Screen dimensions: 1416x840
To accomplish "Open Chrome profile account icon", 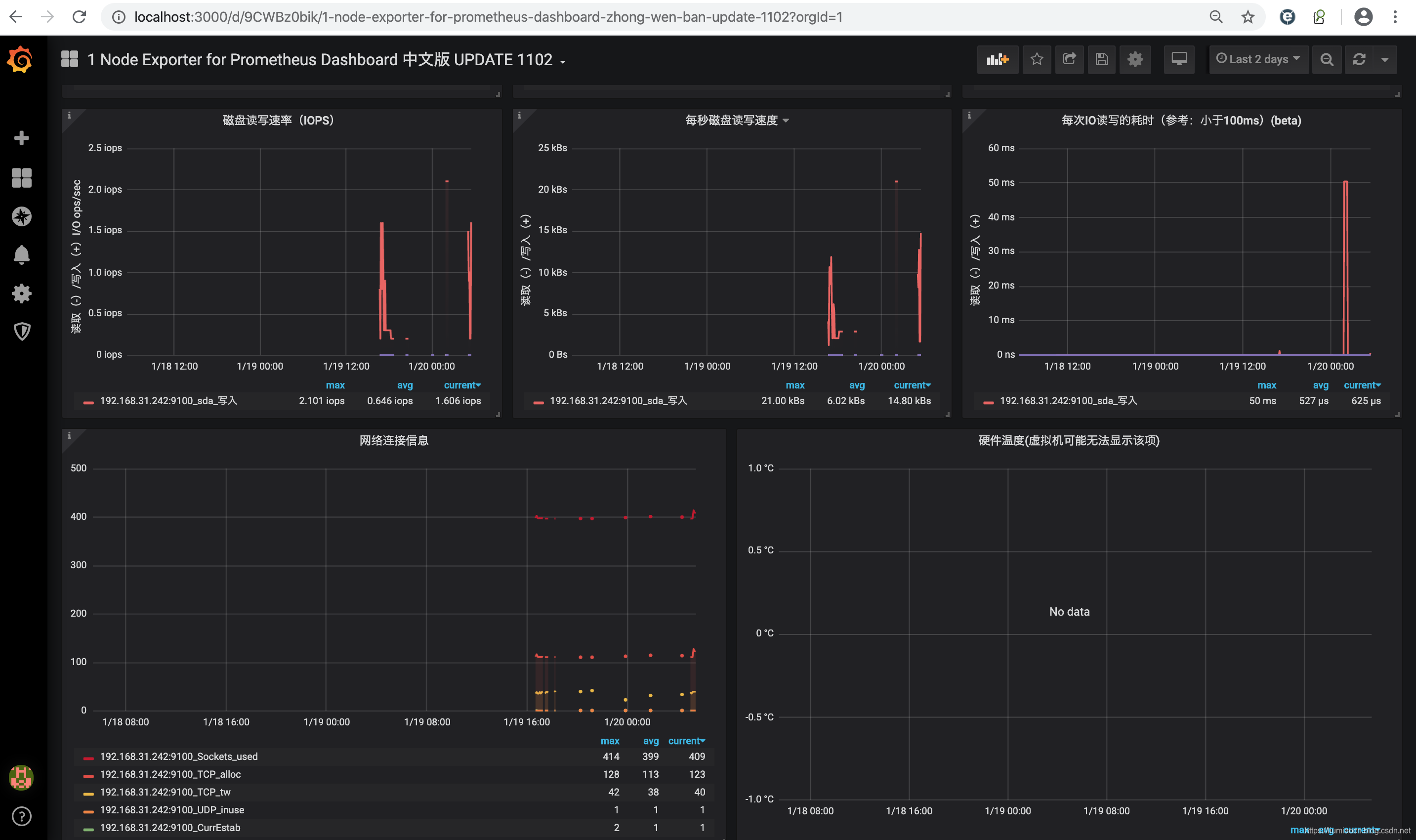I will point(1363,17).
